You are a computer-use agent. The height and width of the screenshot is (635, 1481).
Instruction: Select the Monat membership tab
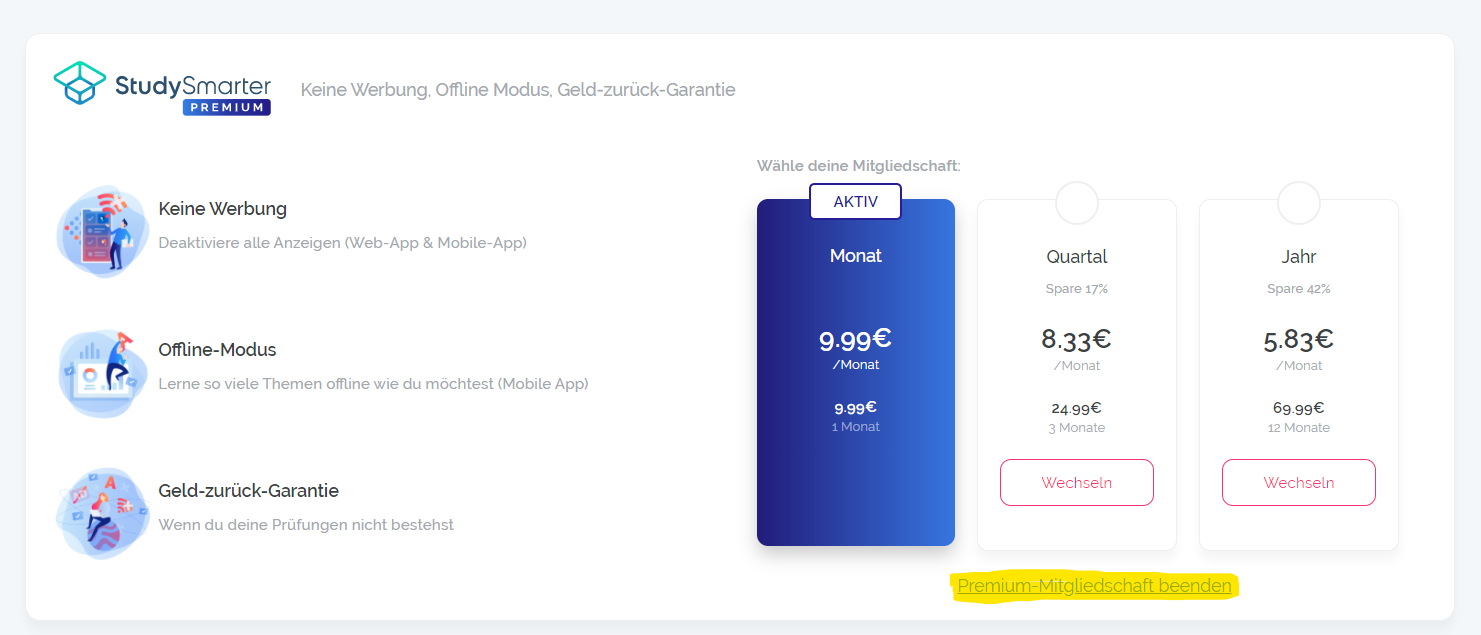[855, 255]
